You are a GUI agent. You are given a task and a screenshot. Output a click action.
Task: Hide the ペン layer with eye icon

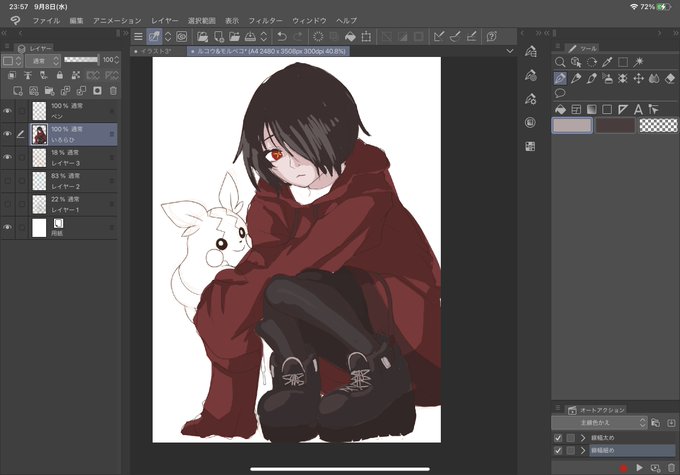point(7,111)
